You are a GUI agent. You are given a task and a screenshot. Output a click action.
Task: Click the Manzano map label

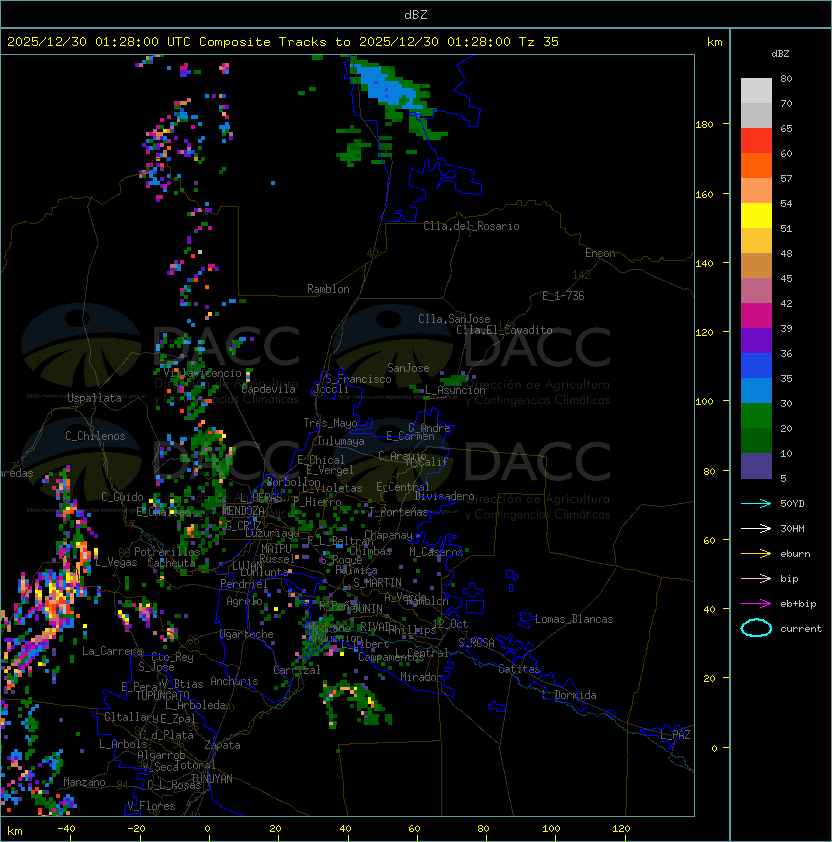(84, 782)
